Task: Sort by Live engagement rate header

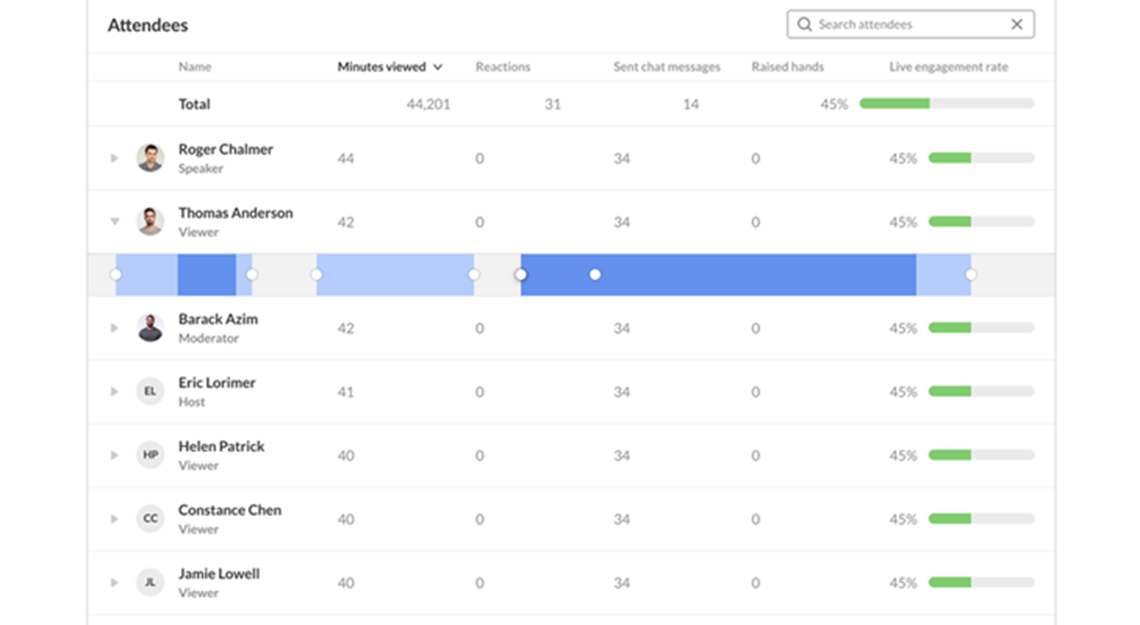Action: pyautogui.click(x=948, y=67)
